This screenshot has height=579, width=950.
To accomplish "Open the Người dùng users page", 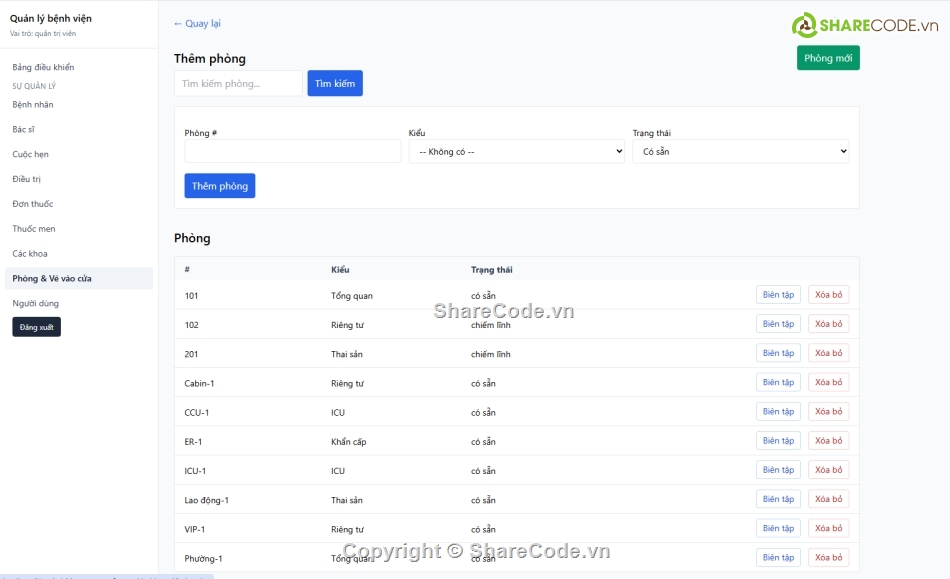I will click(34, 304).
